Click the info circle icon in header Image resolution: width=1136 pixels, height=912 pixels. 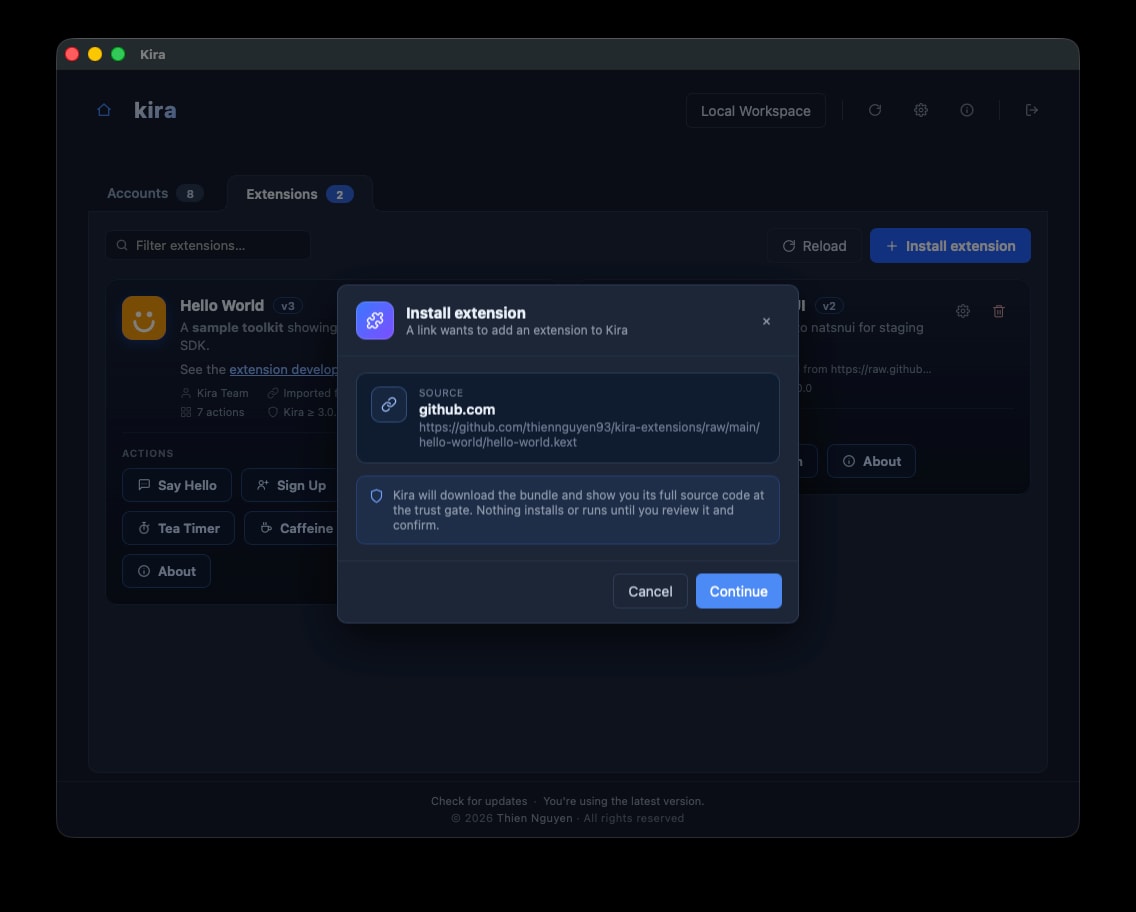(966, 110)
